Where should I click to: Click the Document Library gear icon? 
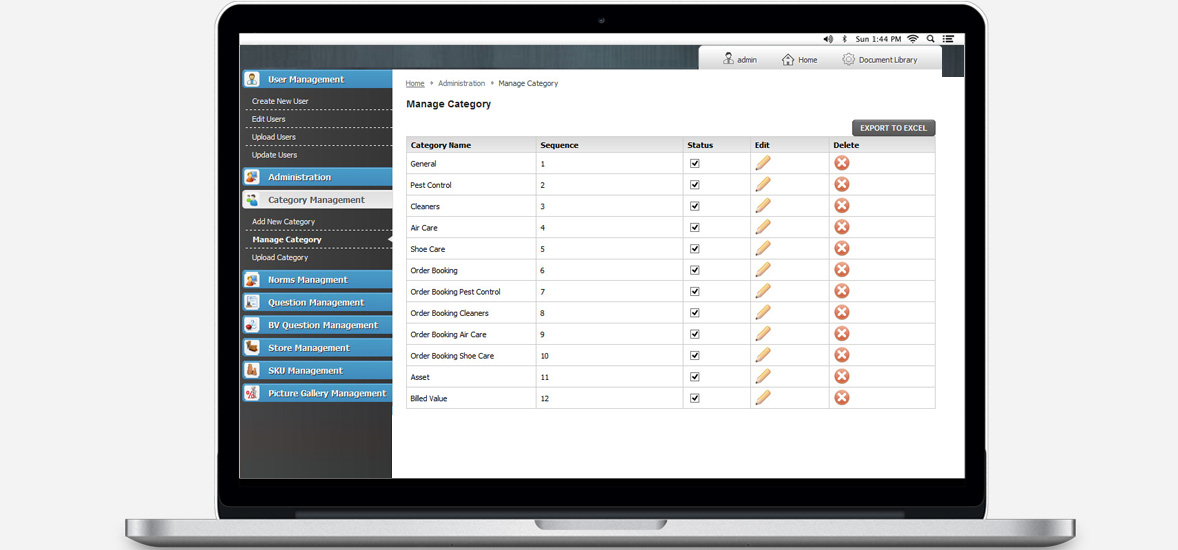[848, 59]
